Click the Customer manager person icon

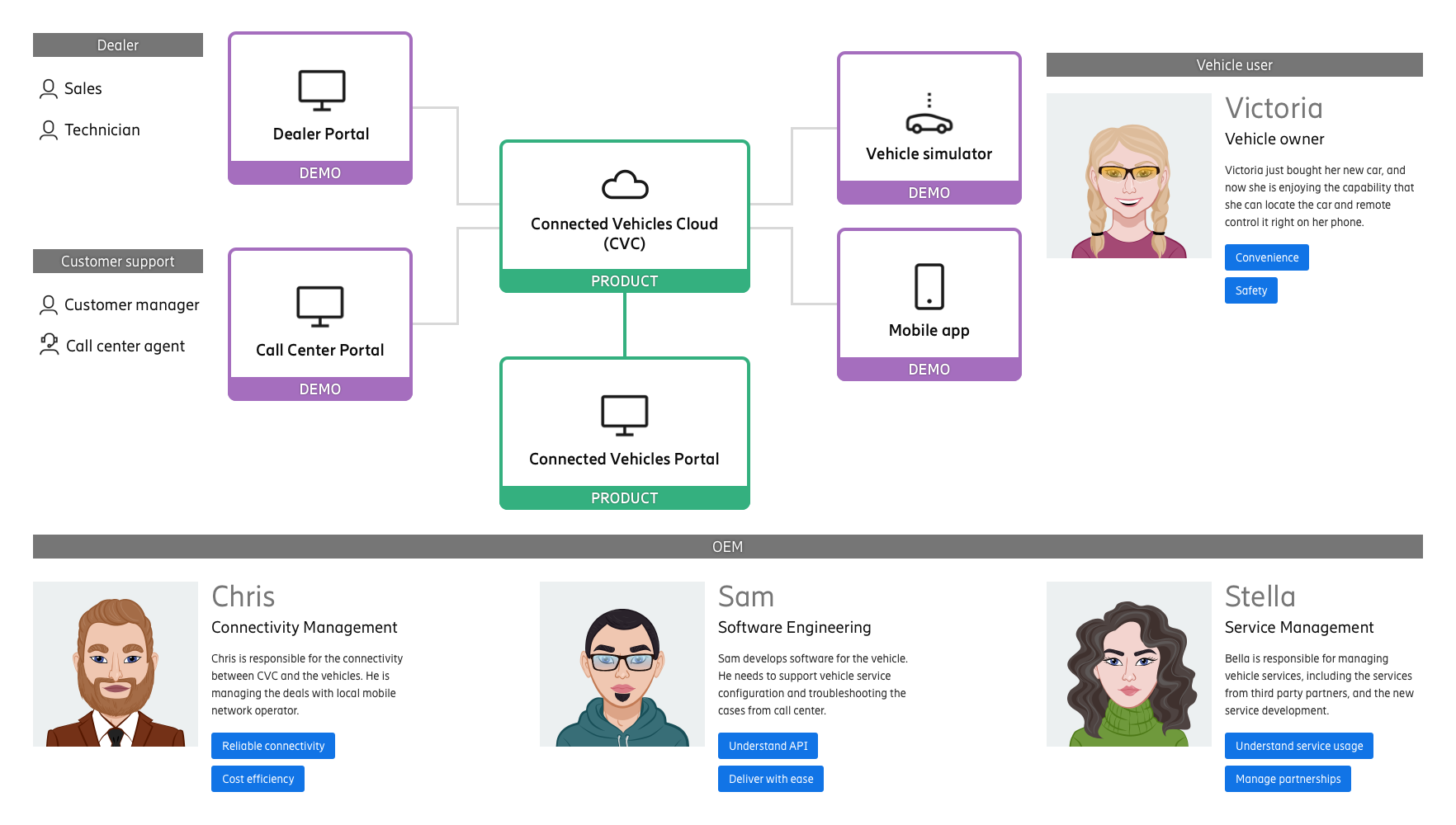coord(49,305)
